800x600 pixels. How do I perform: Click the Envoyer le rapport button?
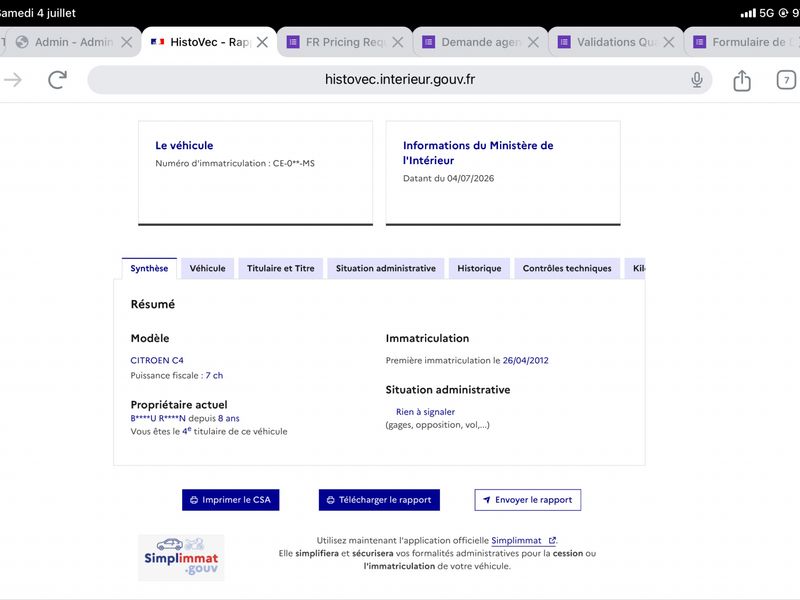[x=528, y=500]
